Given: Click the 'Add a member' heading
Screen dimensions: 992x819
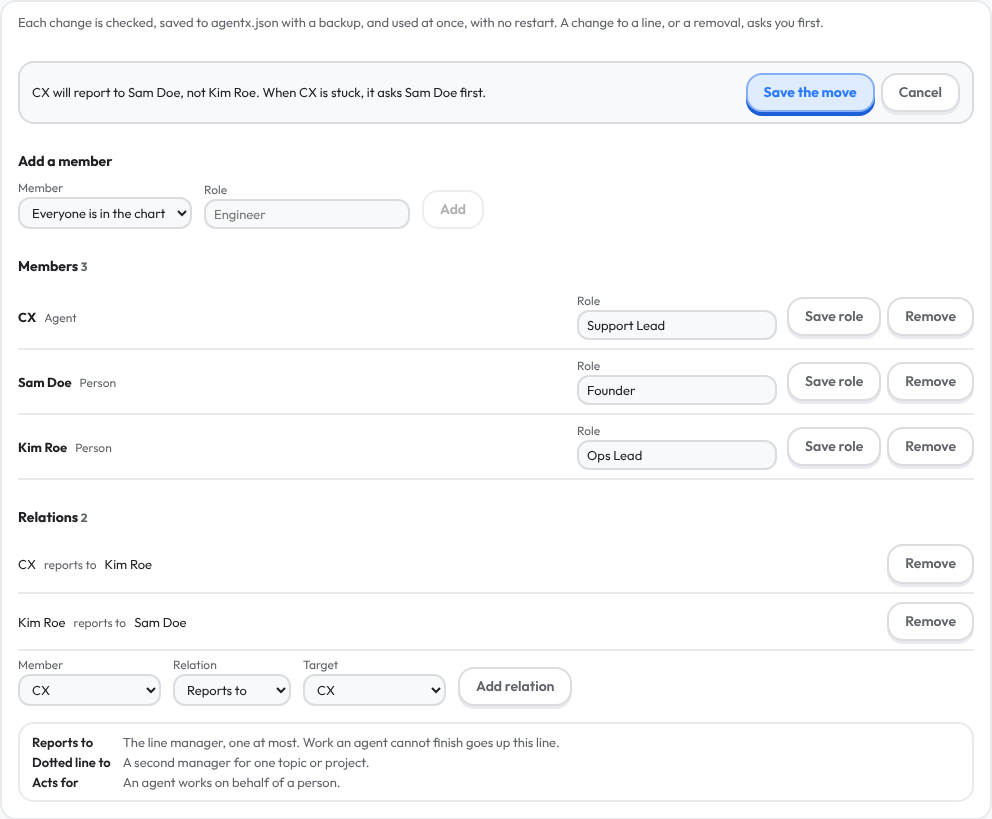Looking at the screenshot, I should click(x=65, y=161).
